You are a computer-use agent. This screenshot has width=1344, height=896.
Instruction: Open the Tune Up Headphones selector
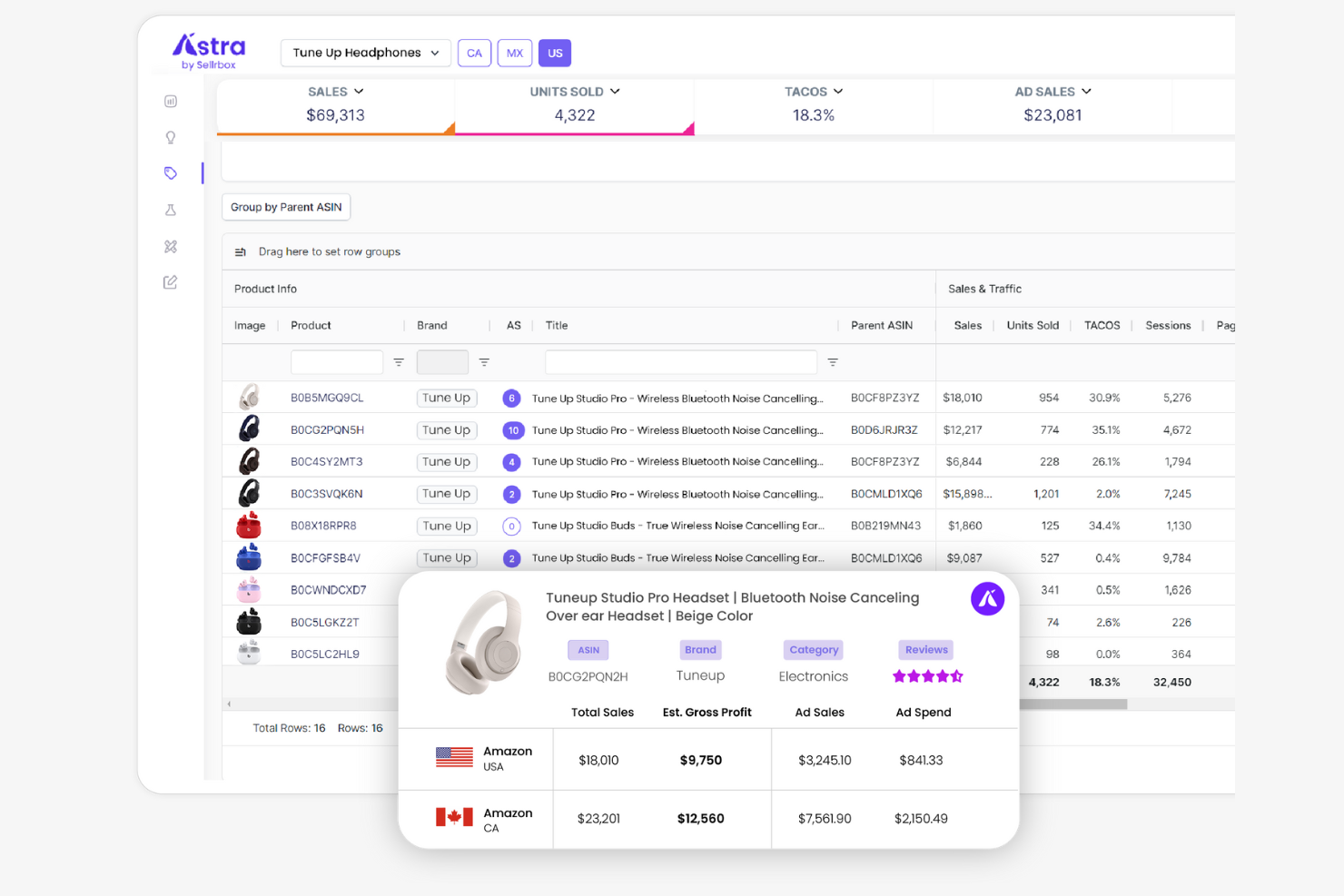tap(365, 53)
